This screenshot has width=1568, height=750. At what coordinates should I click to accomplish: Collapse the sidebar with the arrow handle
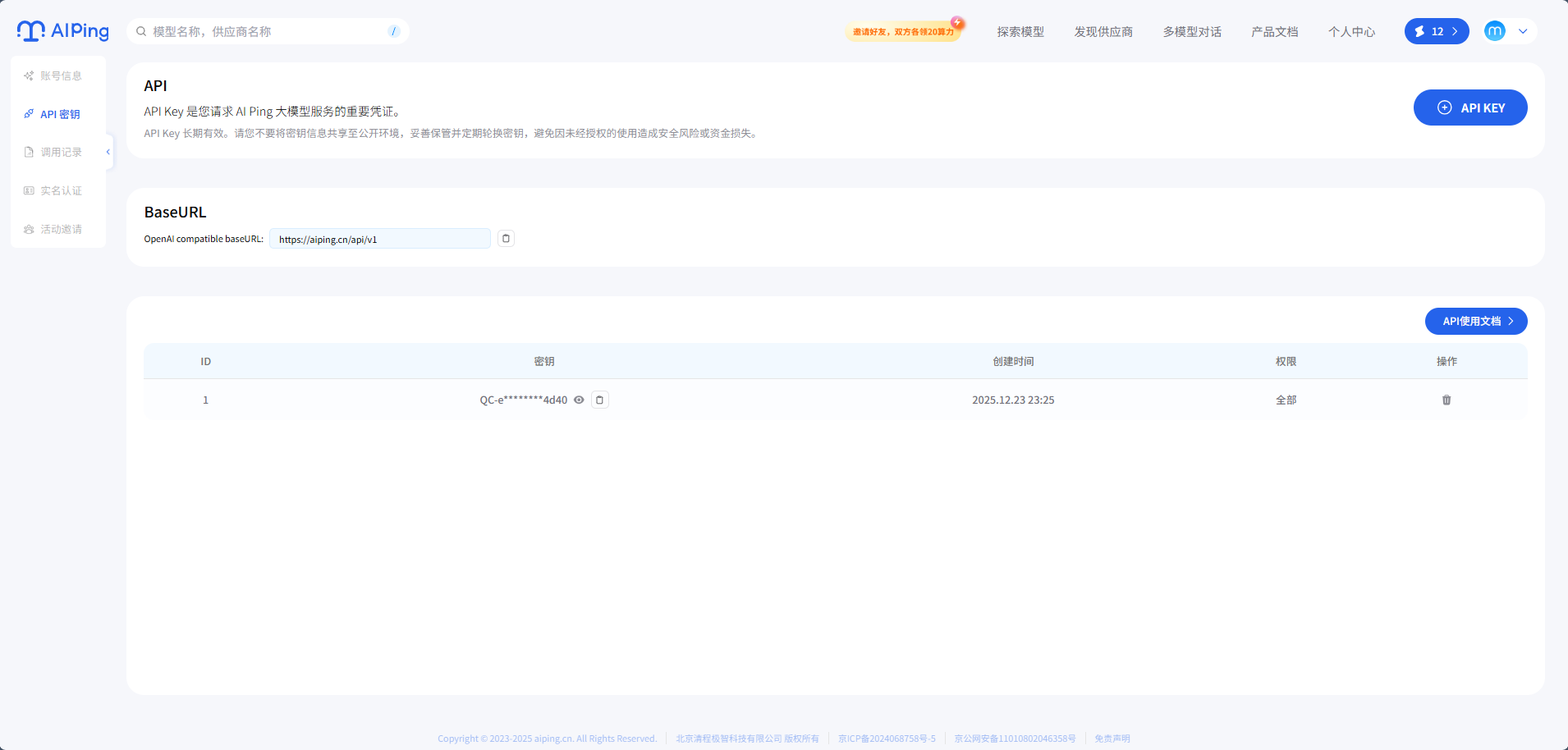click(x=108, y=152)
